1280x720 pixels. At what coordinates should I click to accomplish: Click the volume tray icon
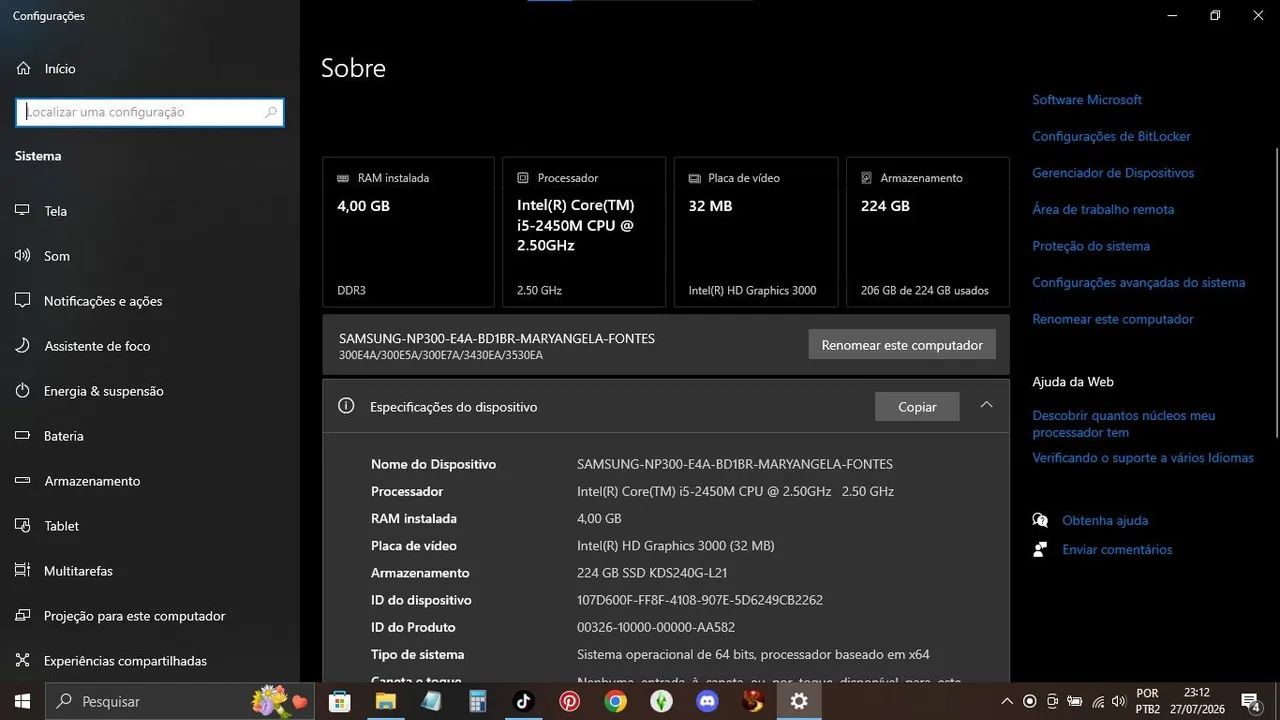(x=1120, y=702)
